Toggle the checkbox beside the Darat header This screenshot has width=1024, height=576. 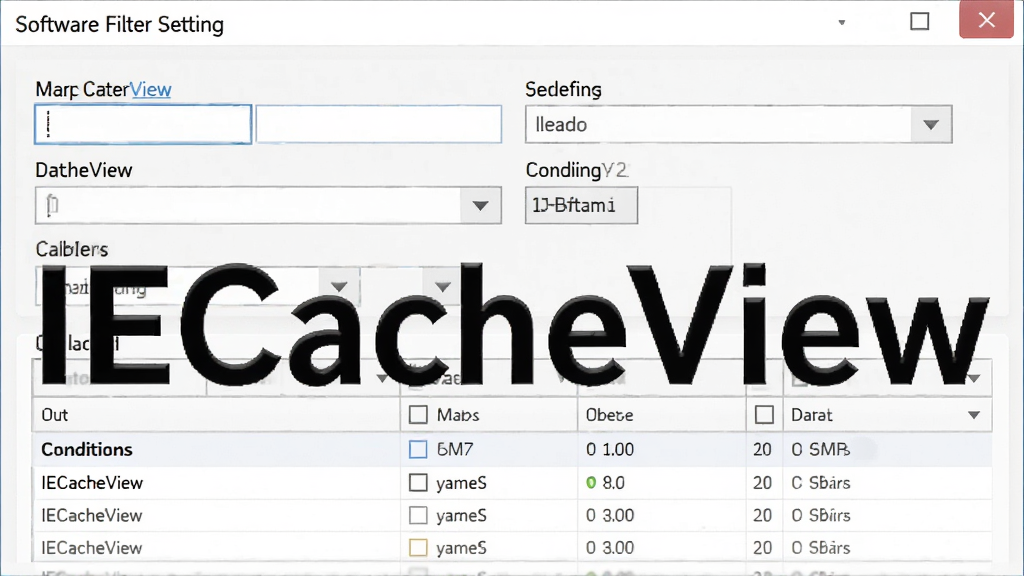764,415
